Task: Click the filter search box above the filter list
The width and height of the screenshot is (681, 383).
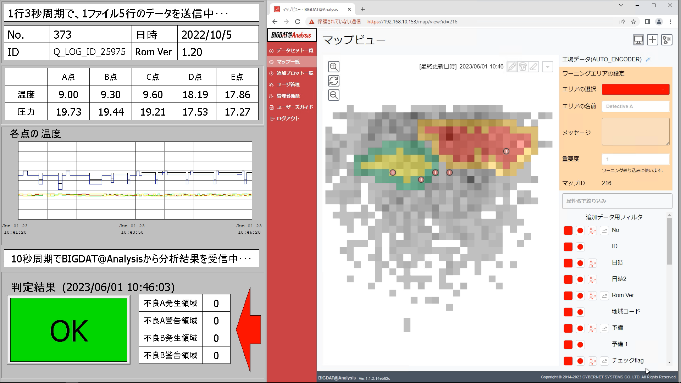Action: coord(617,201)
